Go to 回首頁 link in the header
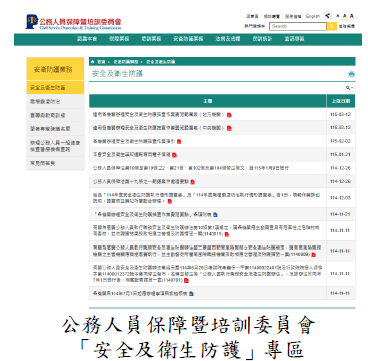Image resolution: width=368 pixels, height=361 pixels. coord(252,16)
